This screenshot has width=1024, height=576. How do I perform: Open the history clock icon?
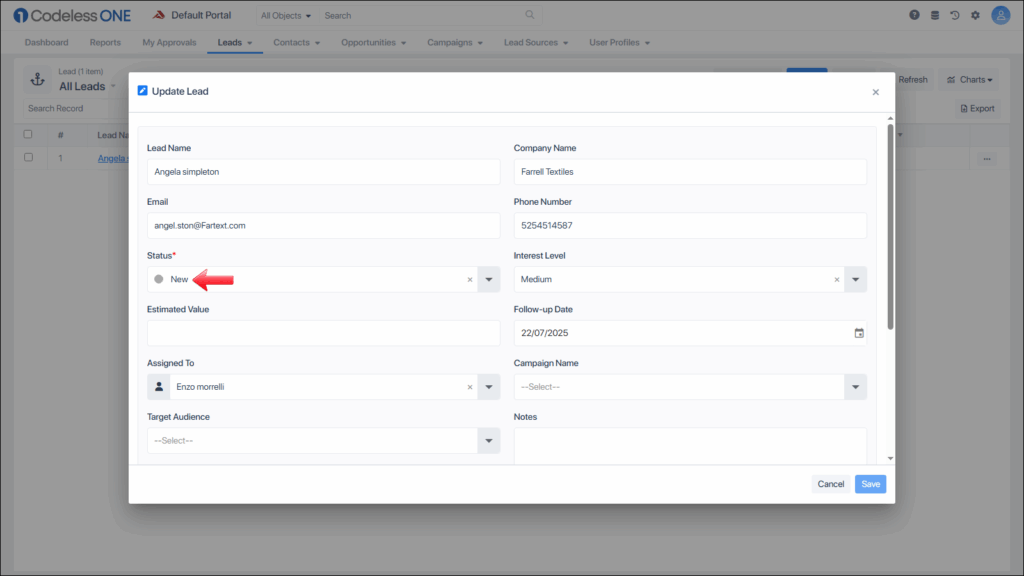point(955,15)
